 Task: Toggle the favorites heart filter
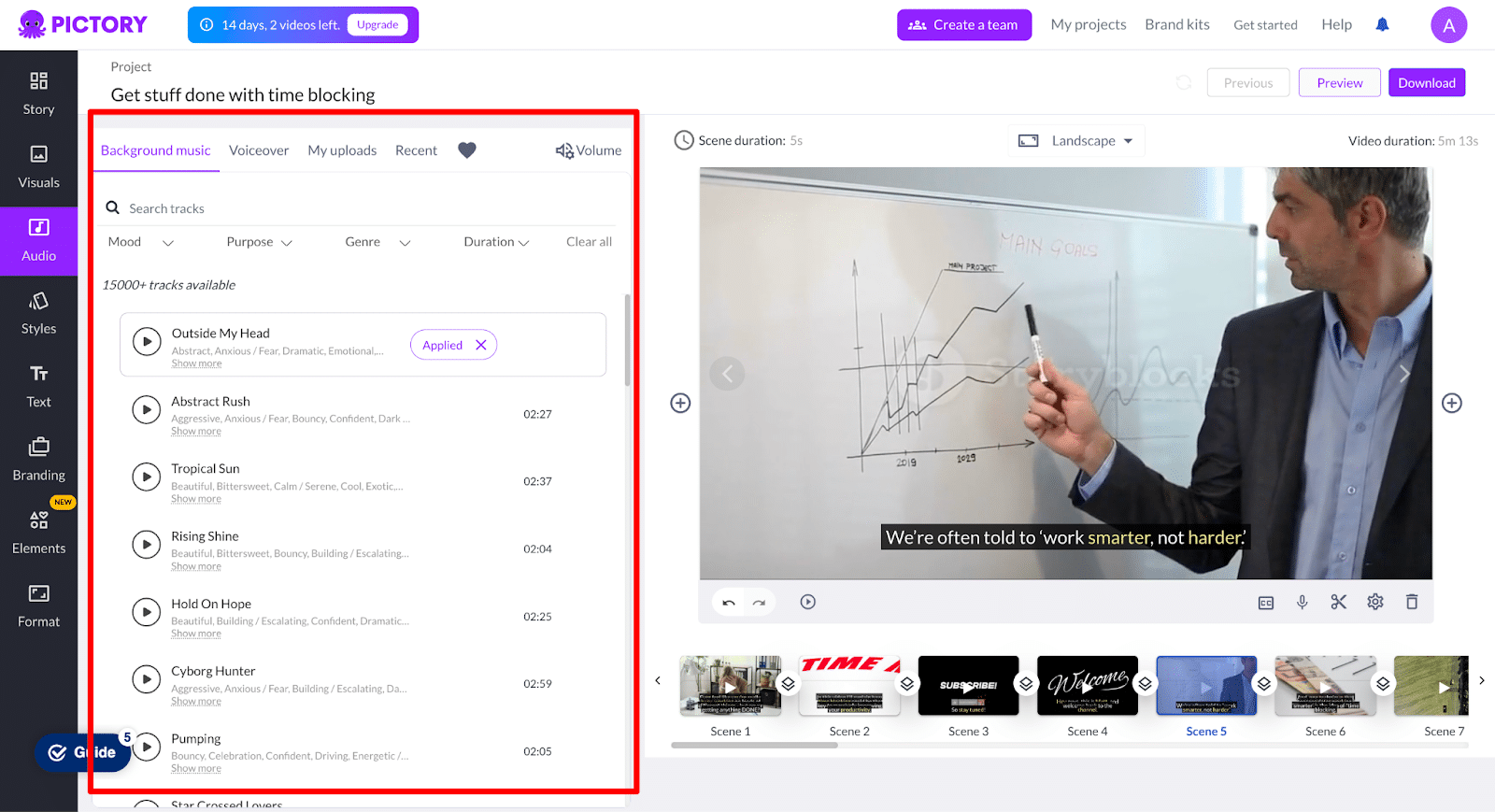(x=467, y=150)
